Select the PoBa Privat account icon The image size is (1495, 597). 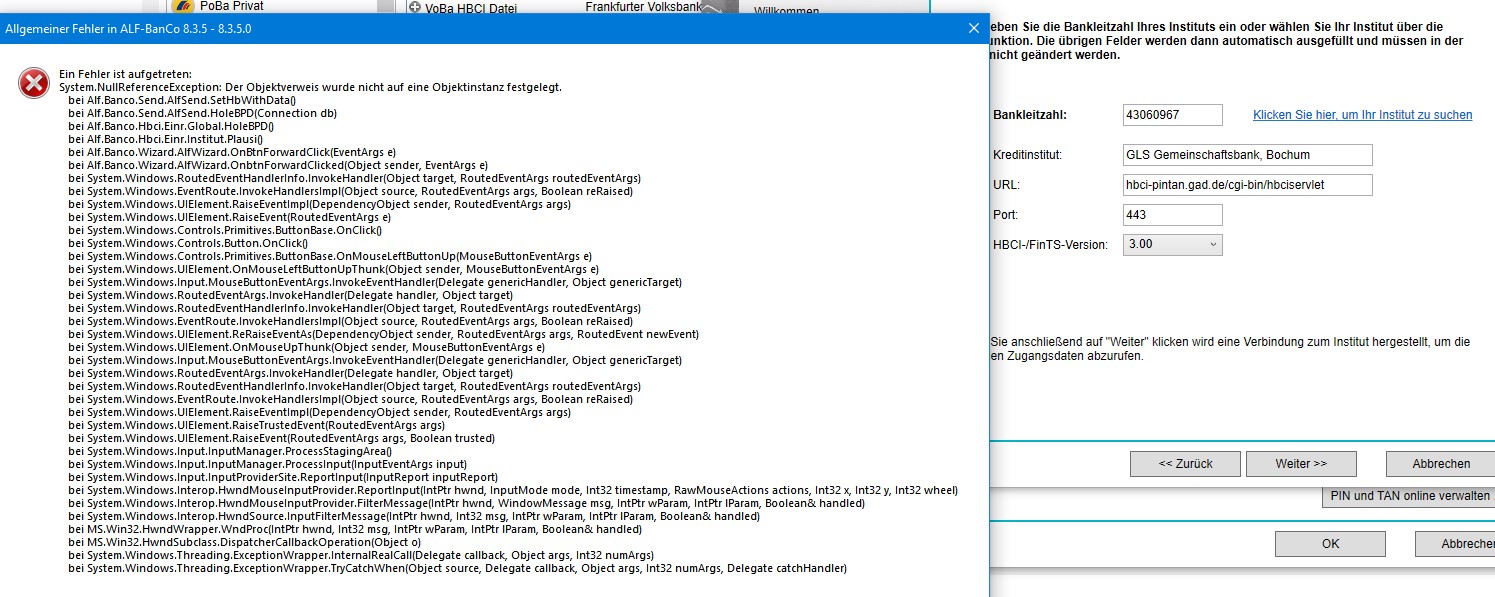181,6
